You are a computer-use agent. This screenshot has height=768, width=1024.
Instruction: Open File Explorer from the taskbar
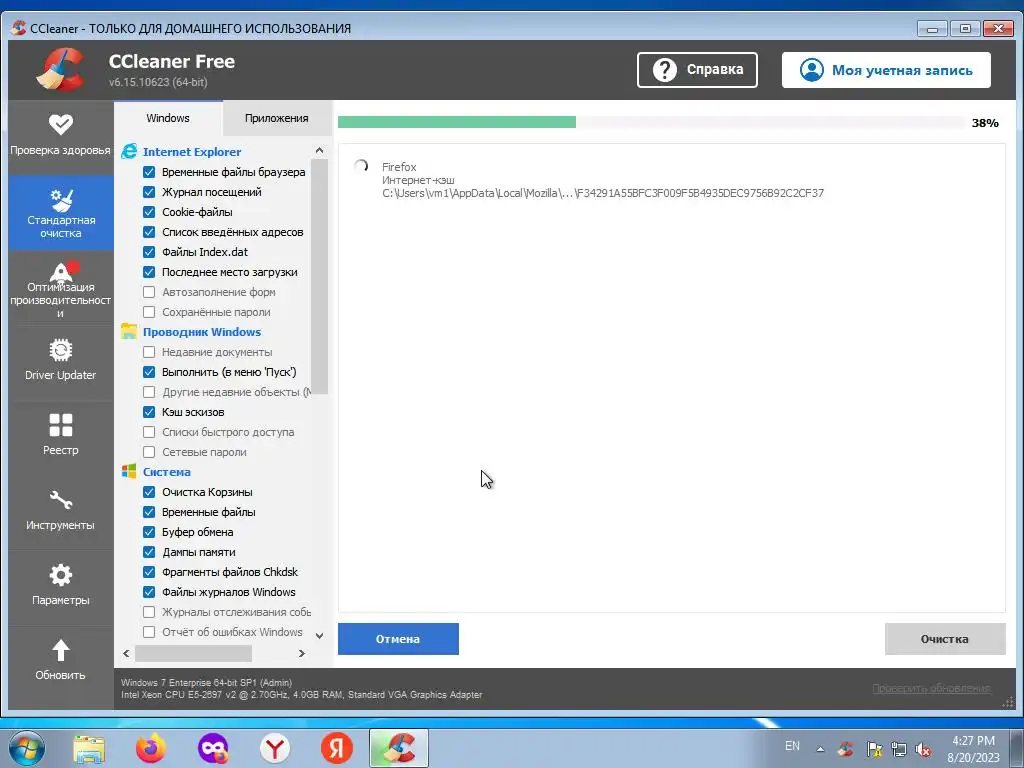[x=89, y=748]
